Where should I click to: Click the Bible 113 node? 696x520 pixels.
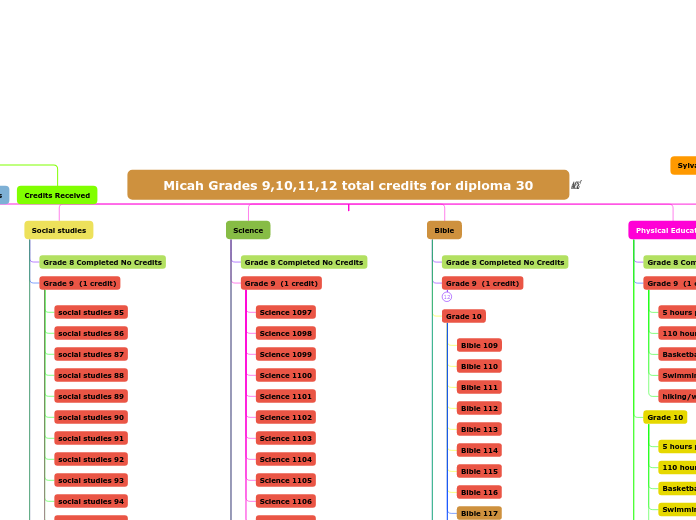[479, 429]
